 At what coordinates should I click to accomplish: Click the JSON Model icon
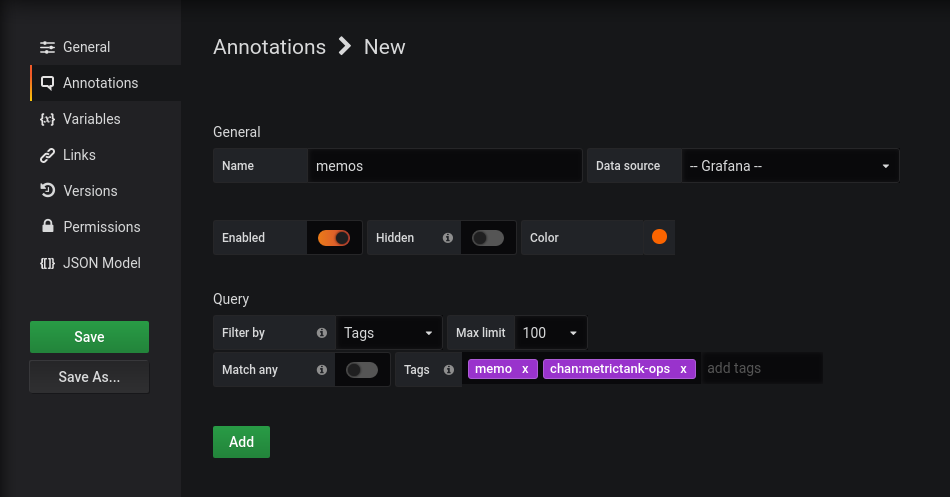tap(47, 263)
